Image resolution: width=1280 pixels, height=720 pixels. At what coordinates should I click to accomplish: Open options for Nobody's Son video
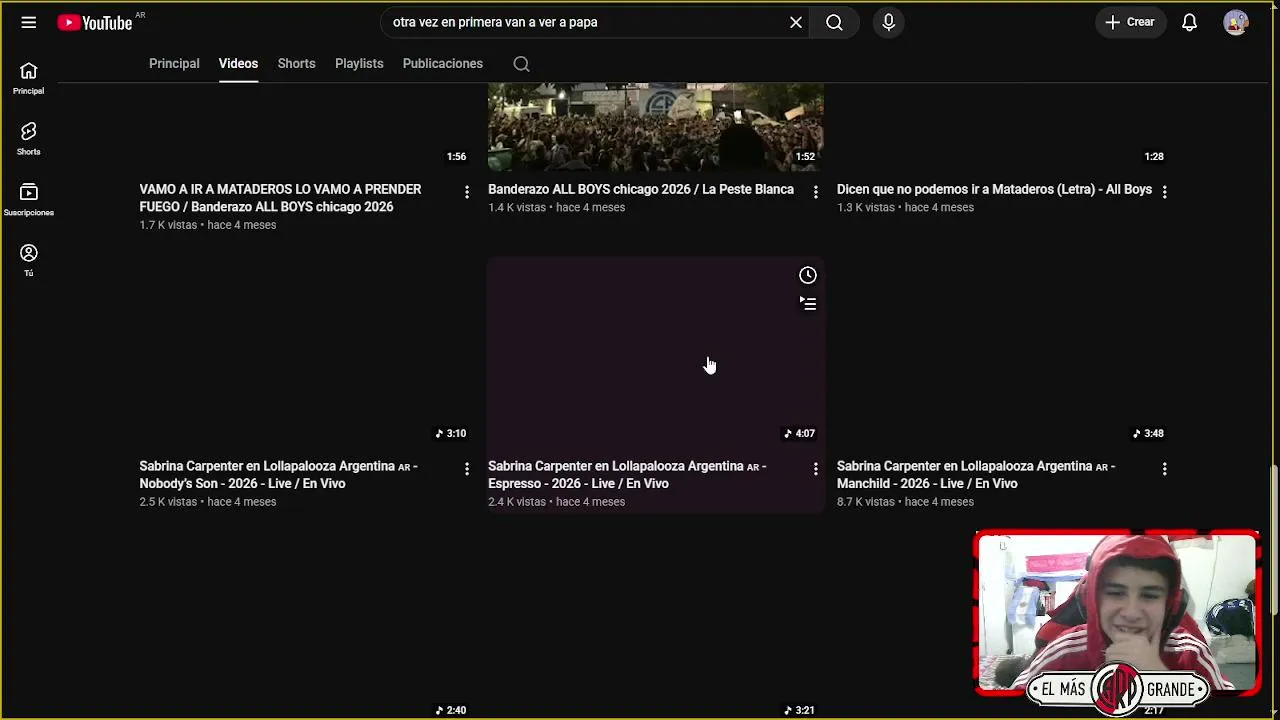[x=466, y=468]
